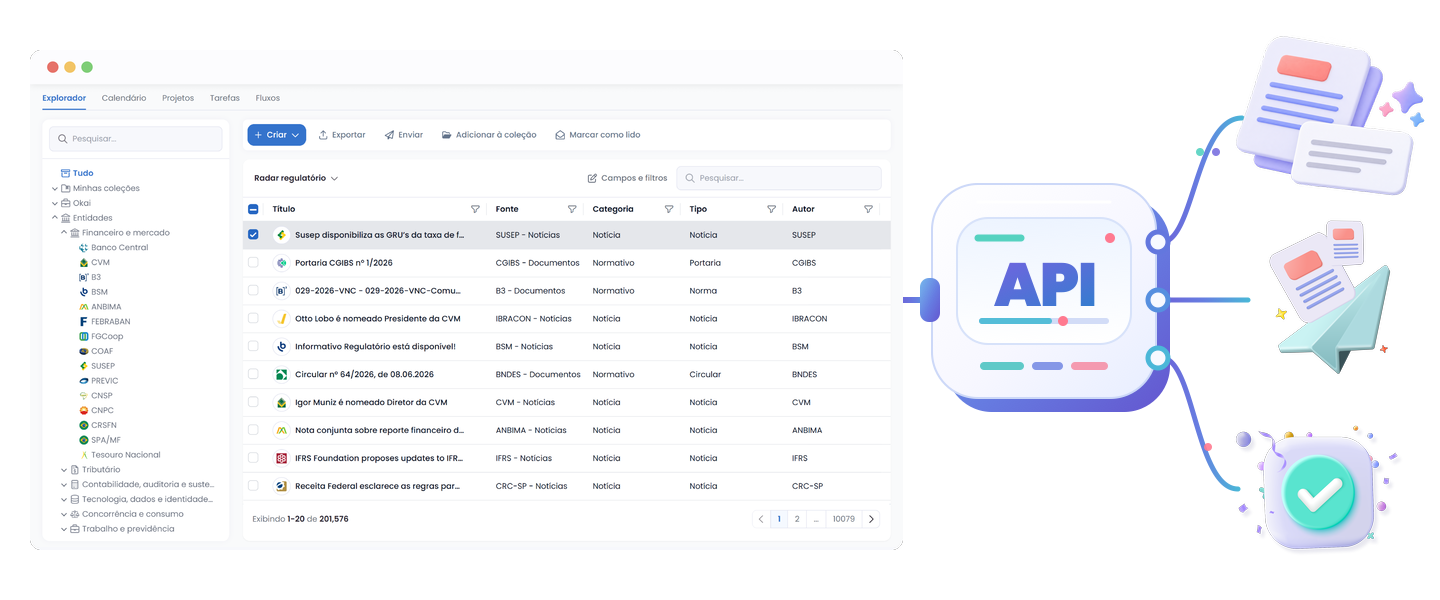Click the IFRS logo in IFRS Foundation row

pos(281,458)
